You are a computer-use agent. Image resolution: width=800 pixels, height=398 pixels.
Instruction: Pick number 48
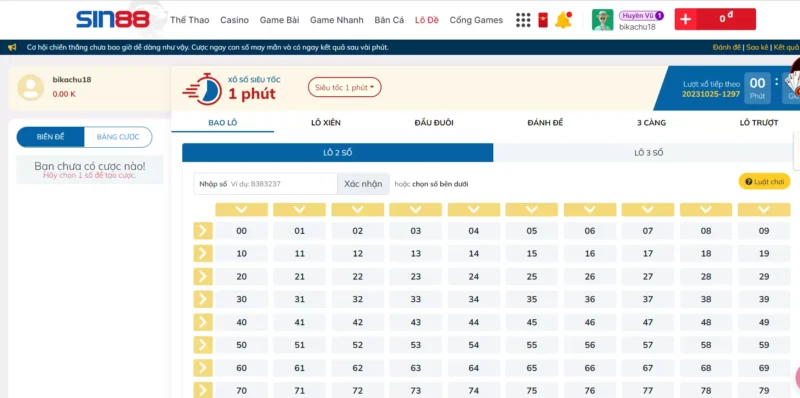[x=706, y=322]
